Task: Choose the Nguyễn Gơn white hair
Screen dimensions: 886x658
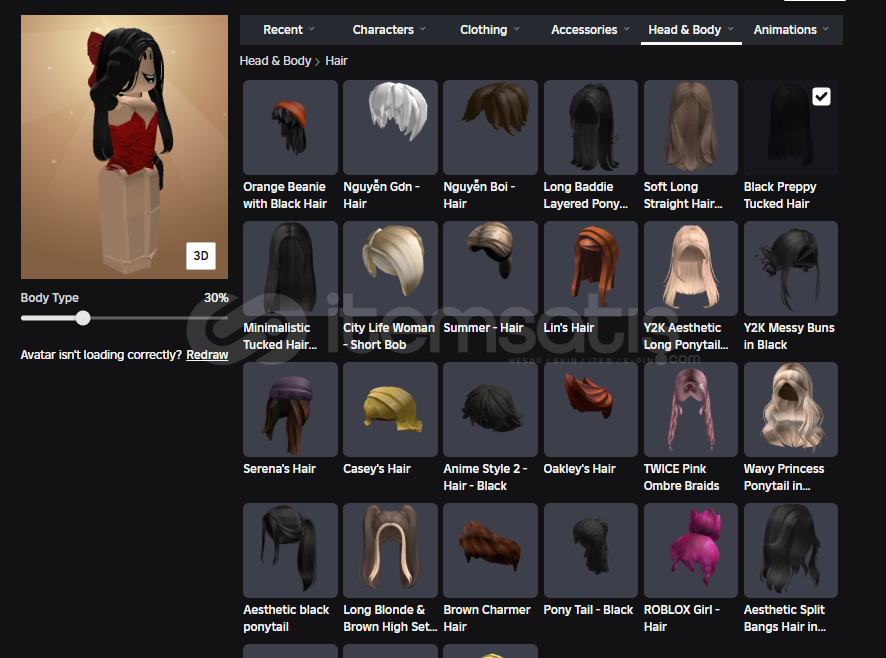Action: coord(390,128)
